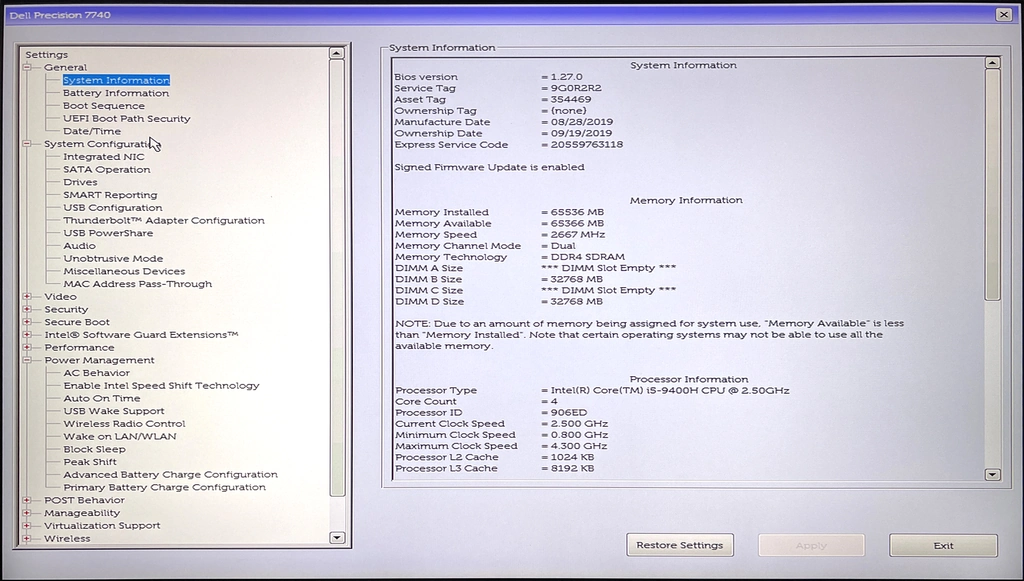Select Primary Battery Charge Configuration
This screenshot has width=1024, height=581.
[x=164, y=487]
